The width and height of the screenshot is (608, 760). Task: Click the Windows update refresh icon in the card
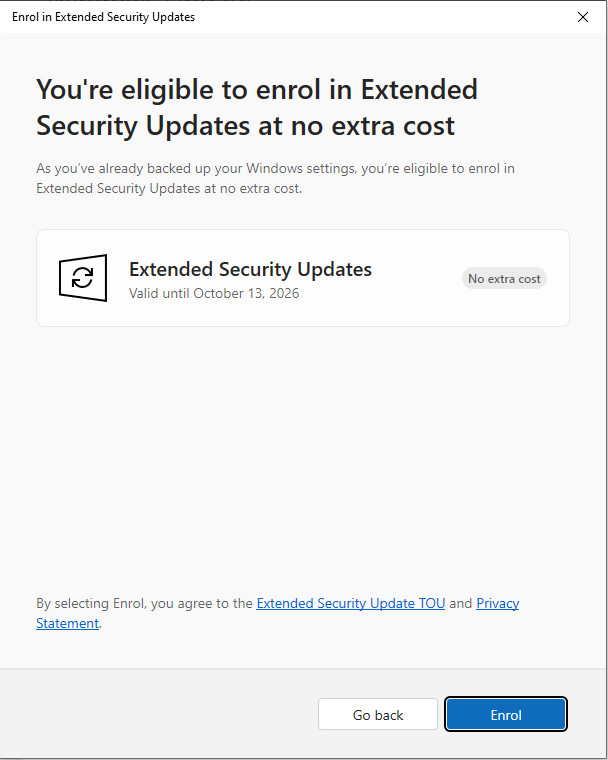tap(83, 278)
